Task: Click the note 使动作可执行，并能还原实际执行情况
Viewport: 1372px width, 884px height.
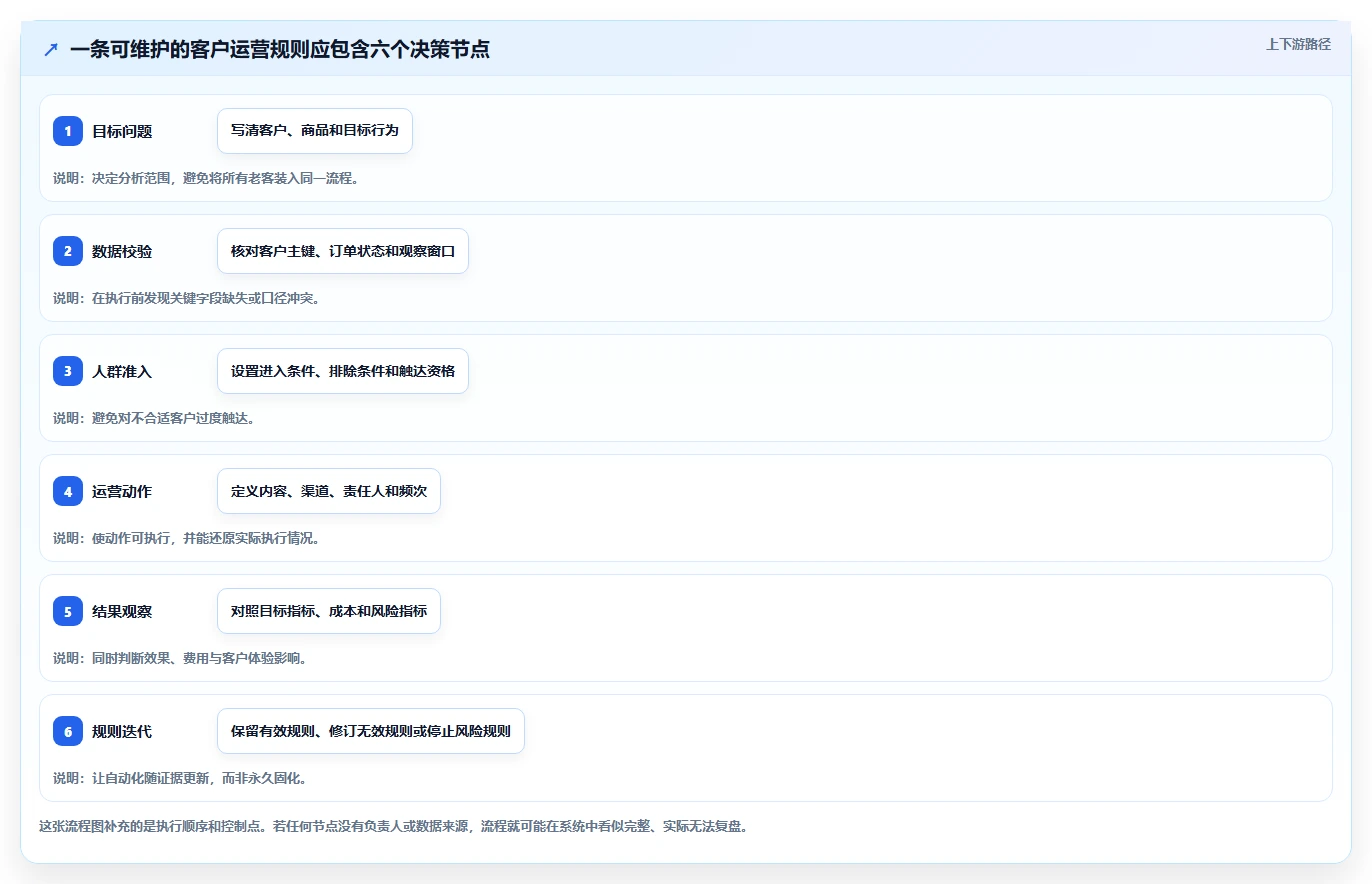Action: pos(206,538)
